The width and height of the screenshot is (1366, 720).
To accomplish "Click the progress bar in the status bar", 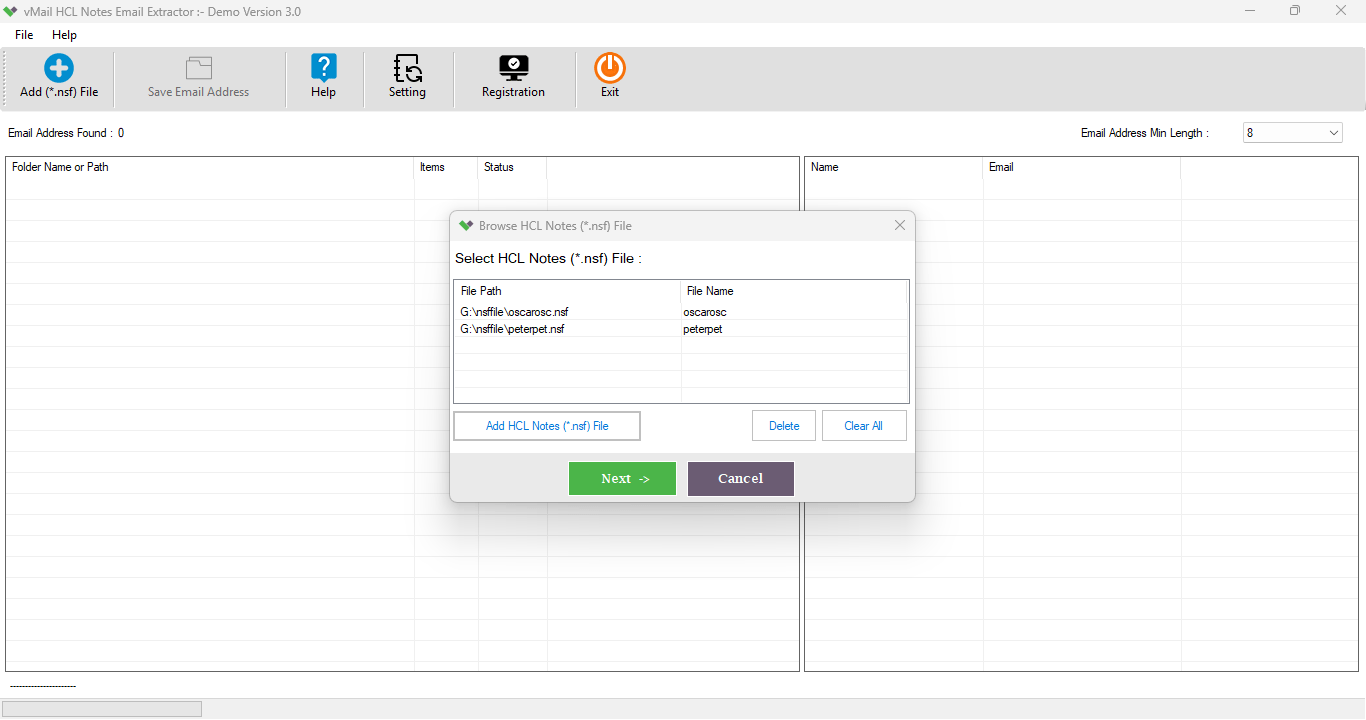I will 102,709.
